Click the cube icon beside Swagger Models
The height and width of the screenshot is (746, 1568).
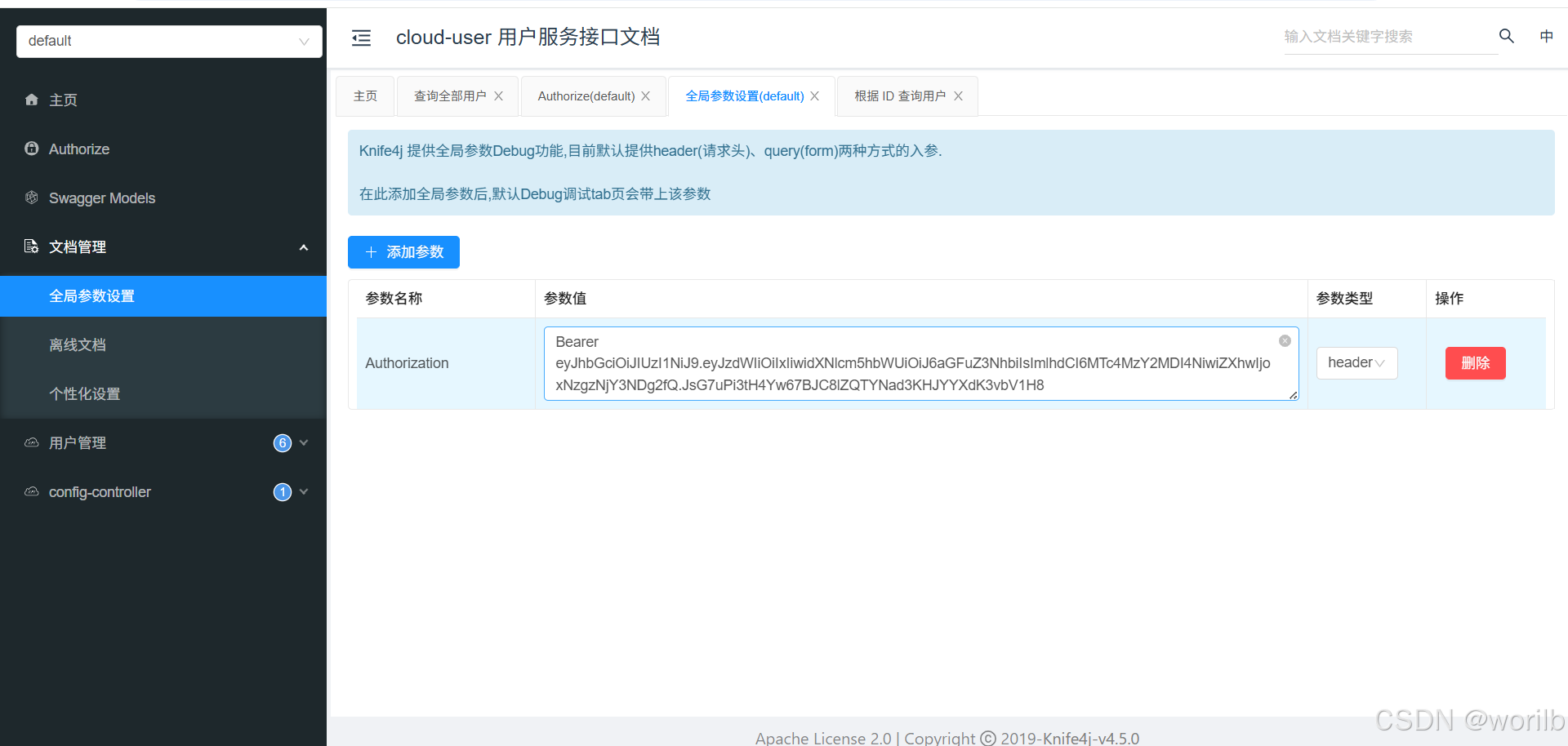[32, 198]
